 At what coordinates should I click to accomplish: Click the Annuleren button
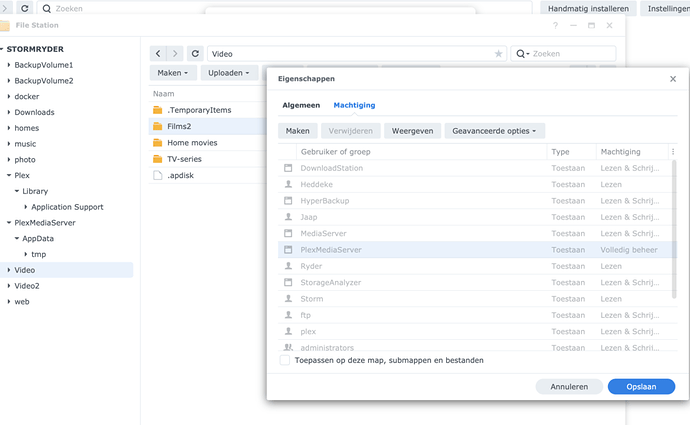[x=569, y=386]
